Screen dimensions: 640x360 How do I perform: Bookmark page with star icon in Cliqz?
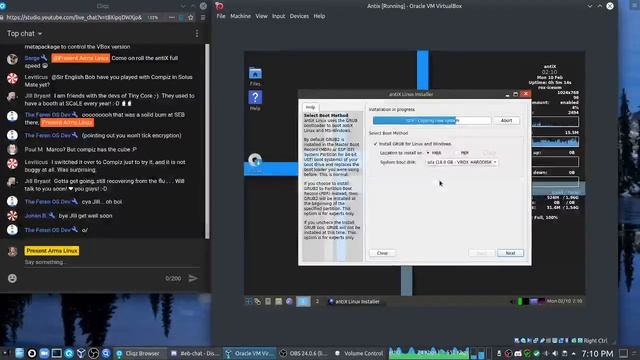[x=191, y=18]
